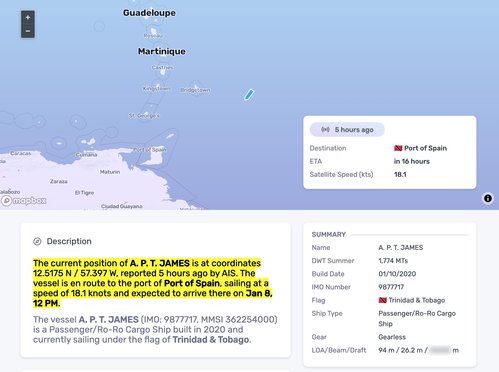
Task: Select the blue vessel marker on map
Action: click(249, 95)
